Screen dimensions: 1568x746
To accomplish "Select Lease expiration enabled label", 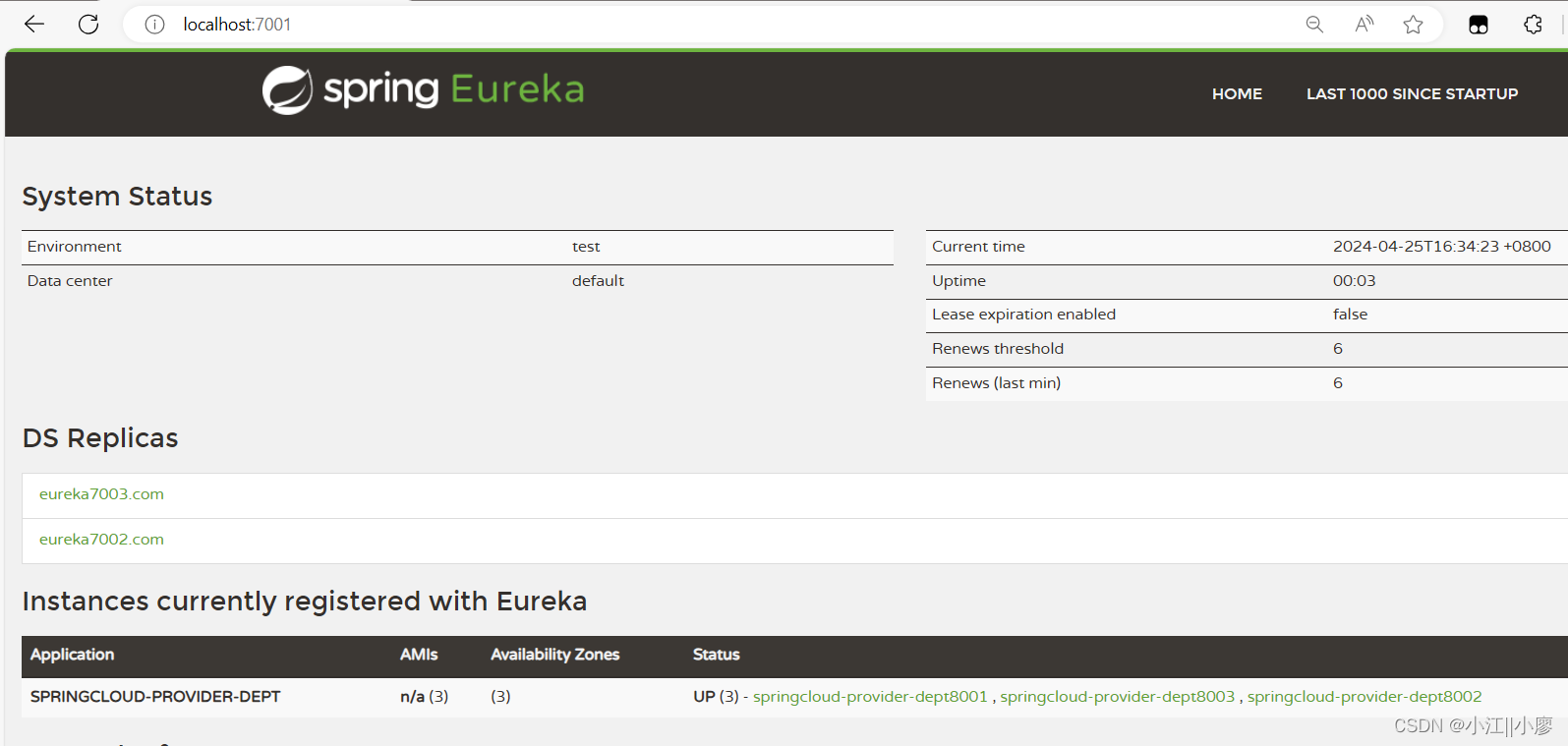I will 1023,315.
